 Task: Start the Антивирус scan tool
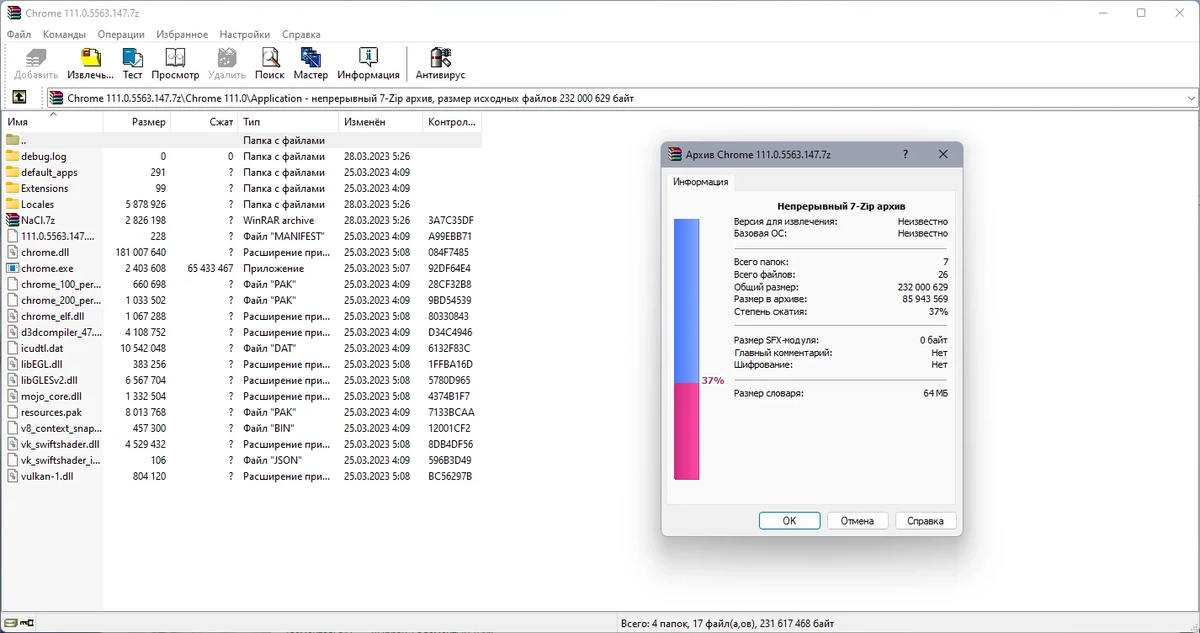coord(440,64)
